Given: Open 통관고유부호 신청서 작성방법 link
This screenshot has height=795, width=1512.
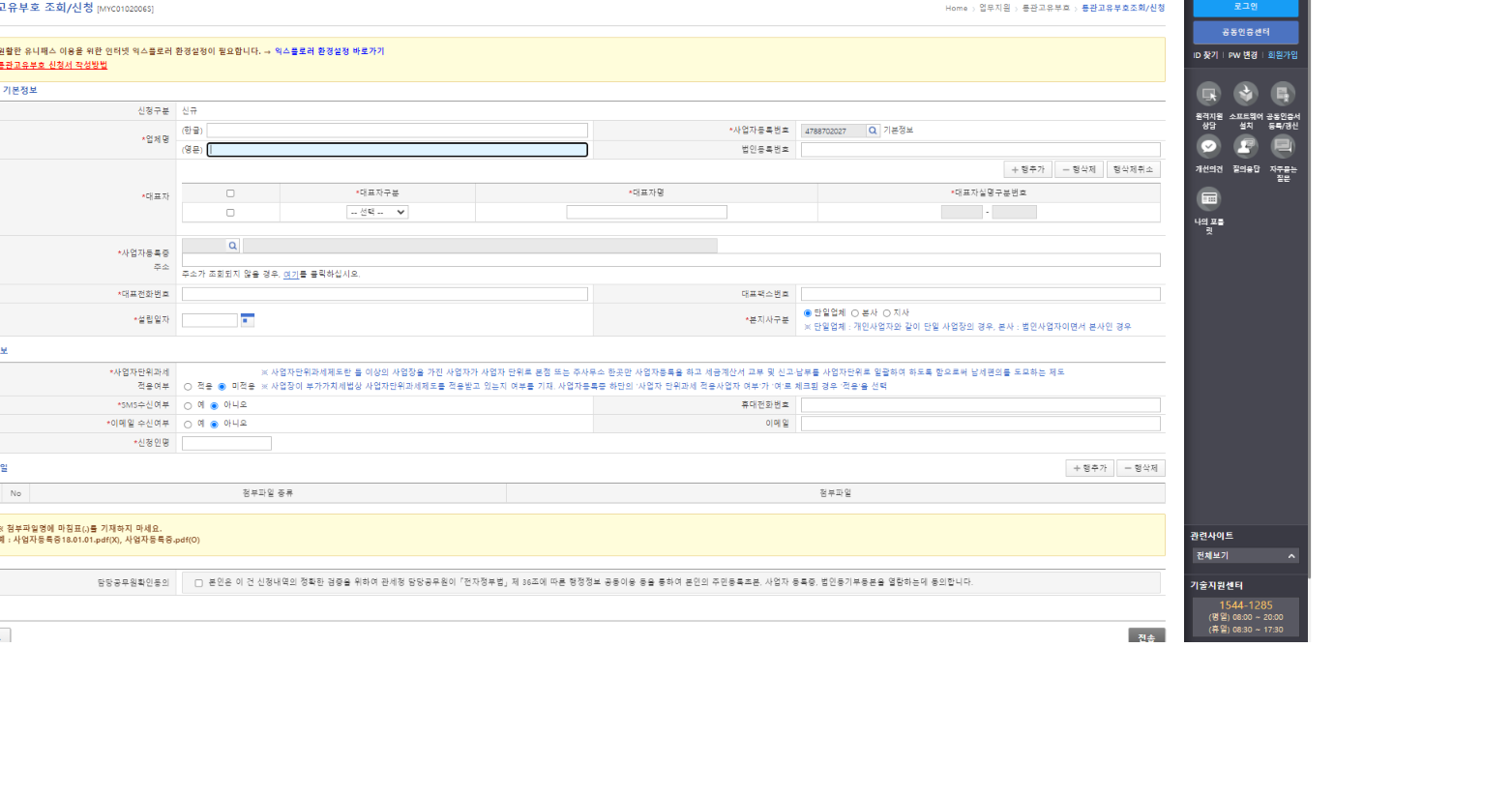Looking at the screenshot, I should click(x=53, y=66).
